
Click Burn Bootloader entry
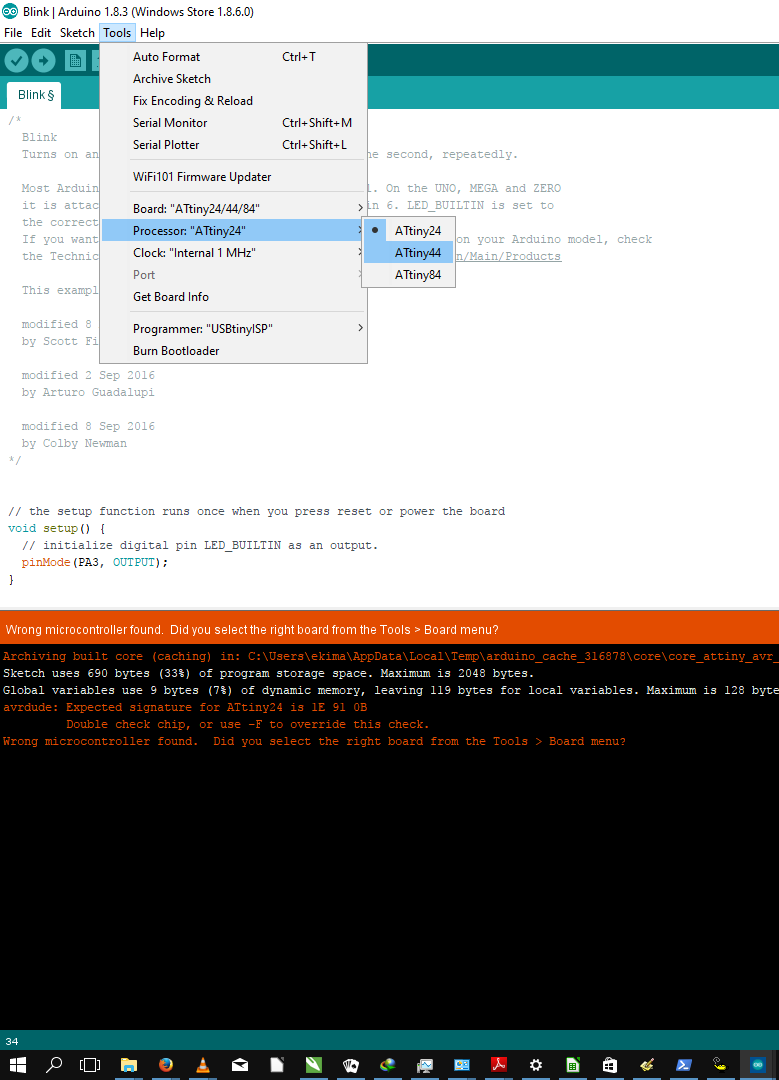[233, 351]
